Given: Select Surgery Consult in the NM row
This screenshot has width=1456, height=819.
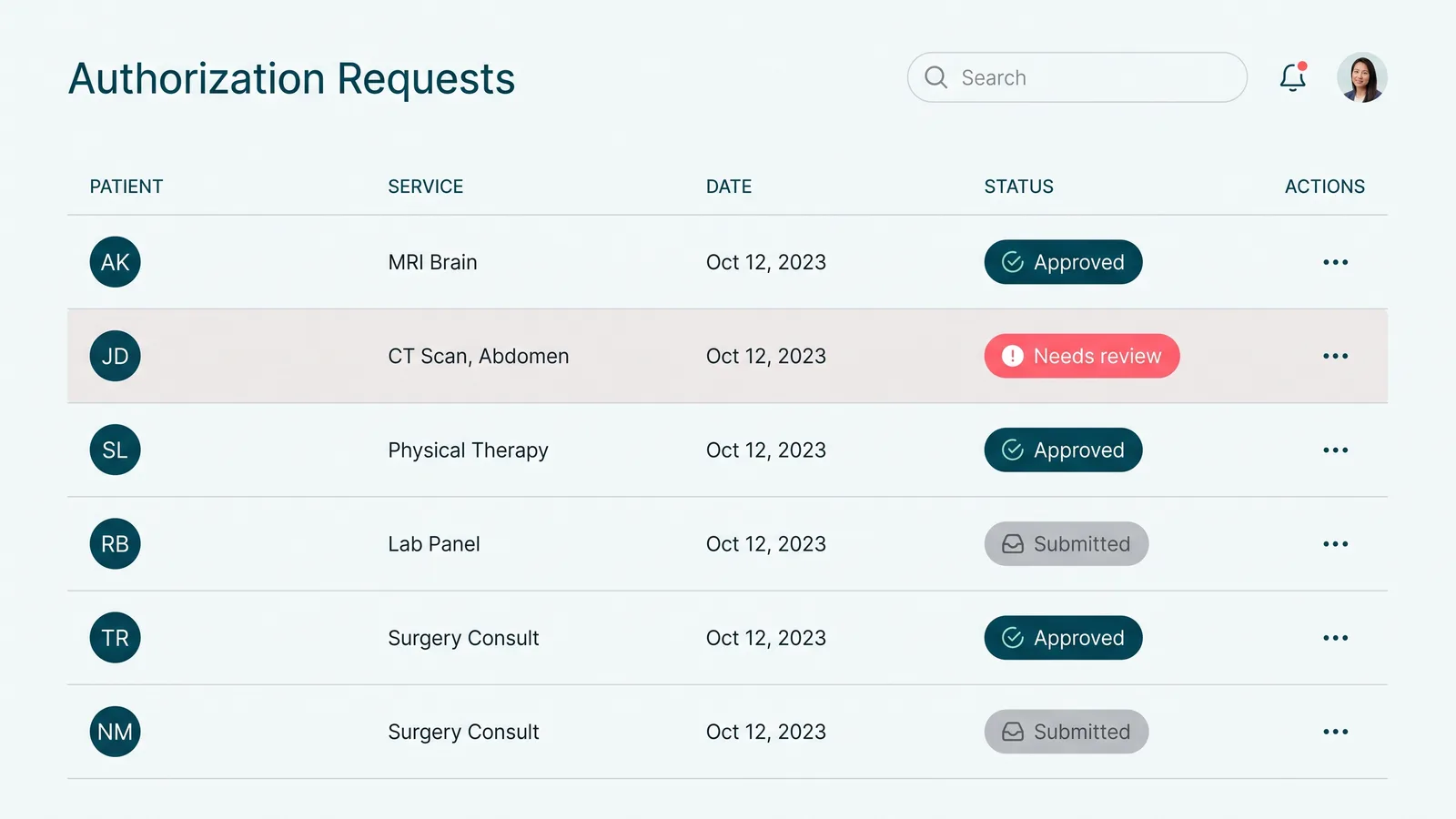Looking at the screenshot, I should (463, 733).
